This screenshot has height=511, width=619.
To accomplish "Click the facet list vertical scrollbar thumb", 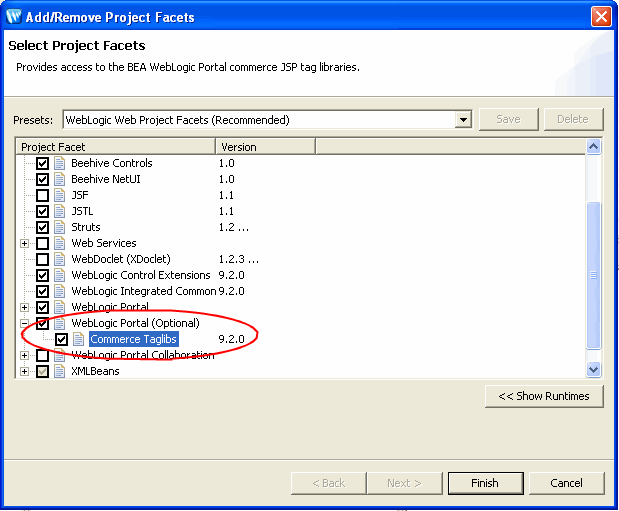I will [593, 275].
